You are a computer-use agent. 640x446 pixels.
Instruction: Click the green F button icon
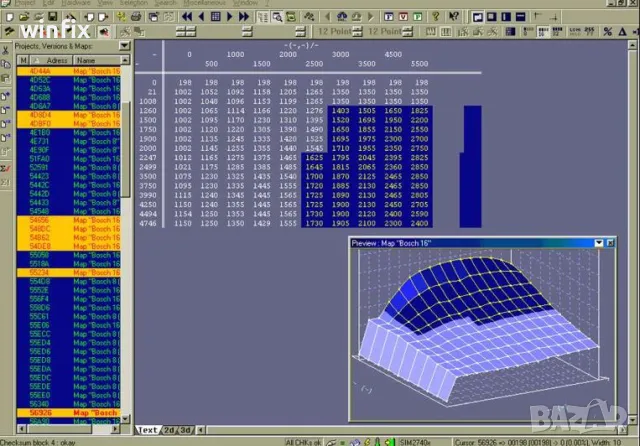418,17
